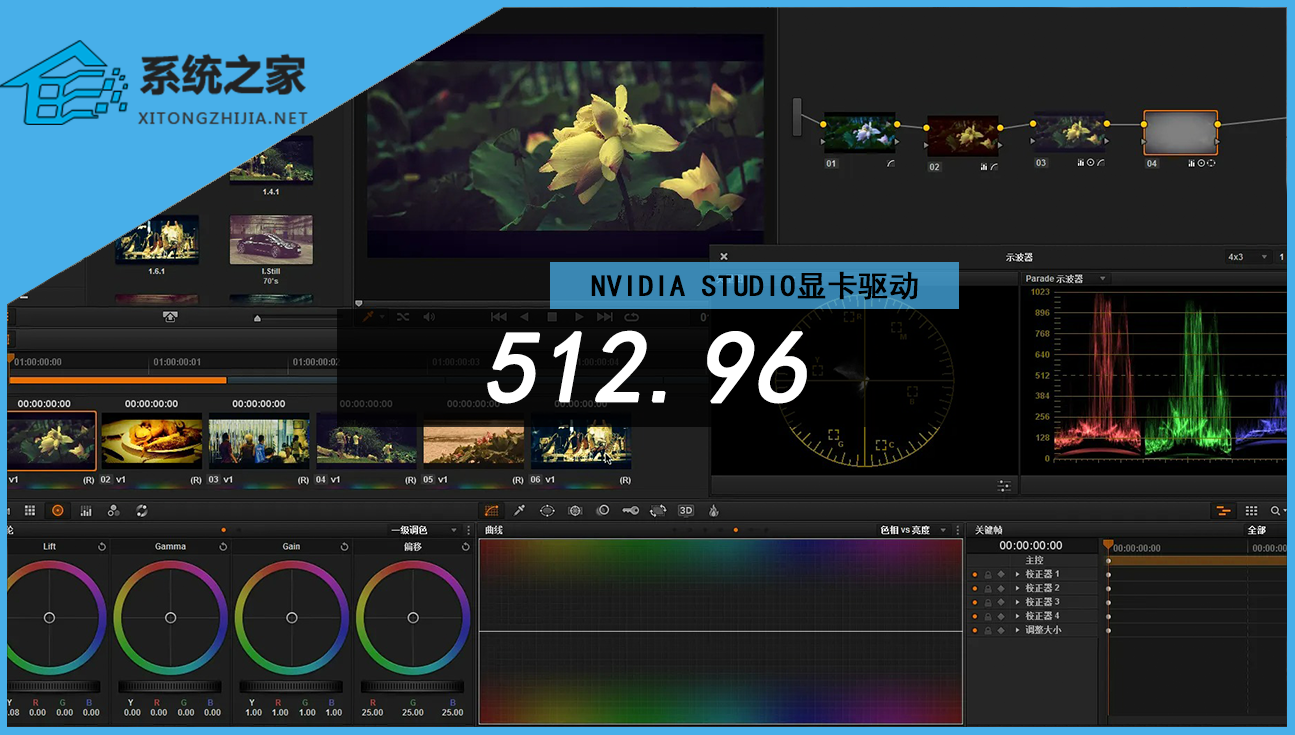Open the 4x3 scopes layout dropdown
Viewport: 1295px width, 735px height.
1264,257
